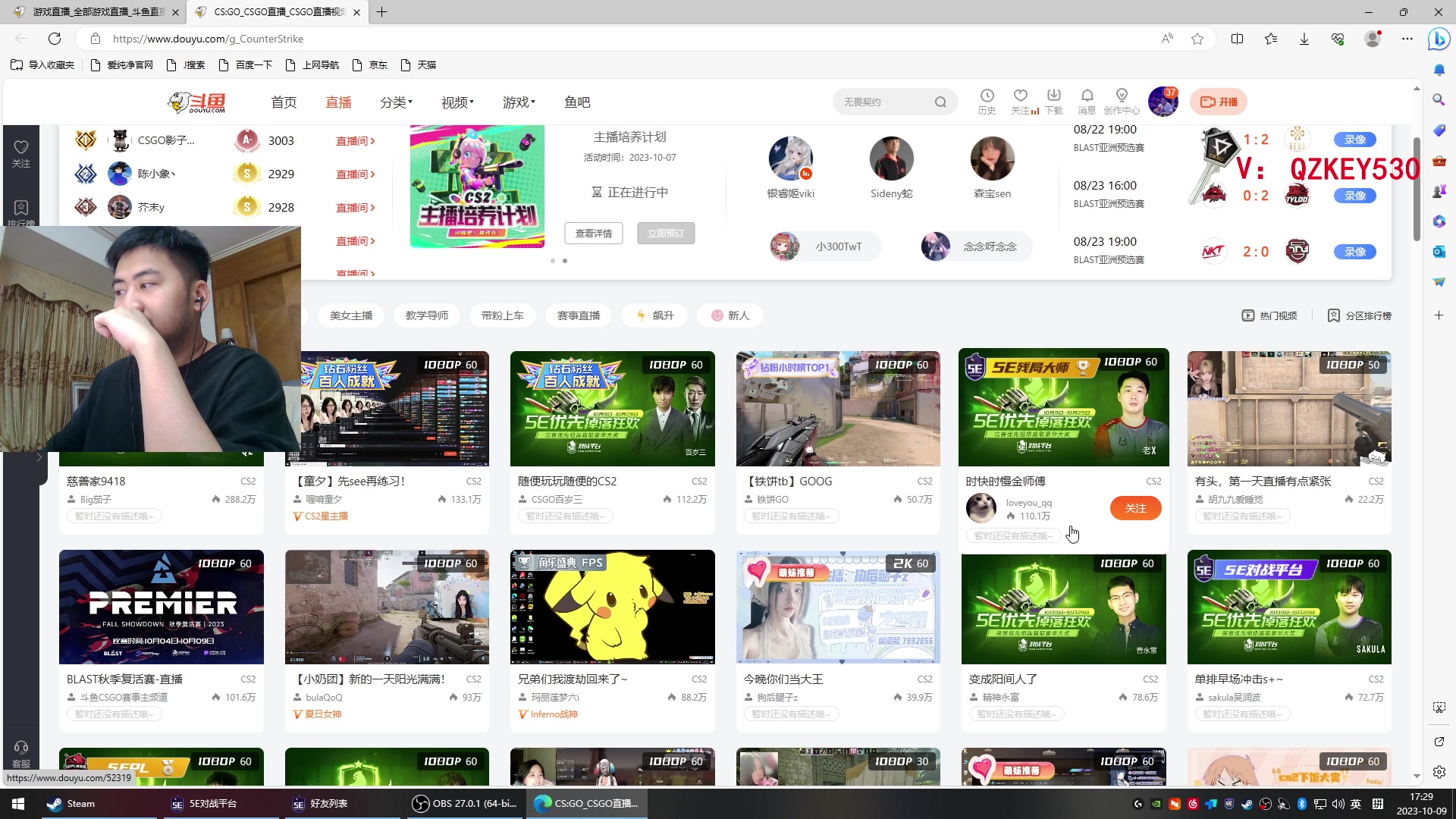This screenshot has height=819, width=1456.
Task: Go to 鱼吧 in navigation
Action: (x=577, y=102)
